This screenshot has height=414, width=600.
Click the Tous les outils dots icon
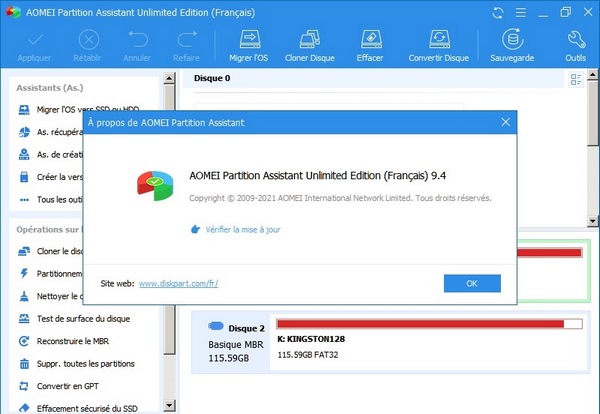click(24, 199)
